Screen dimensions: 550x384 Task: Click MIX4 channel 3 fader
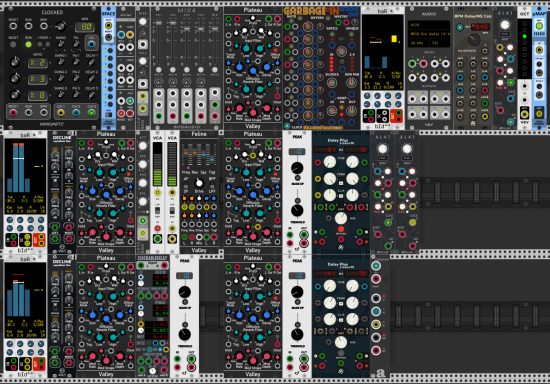point(187,28)
